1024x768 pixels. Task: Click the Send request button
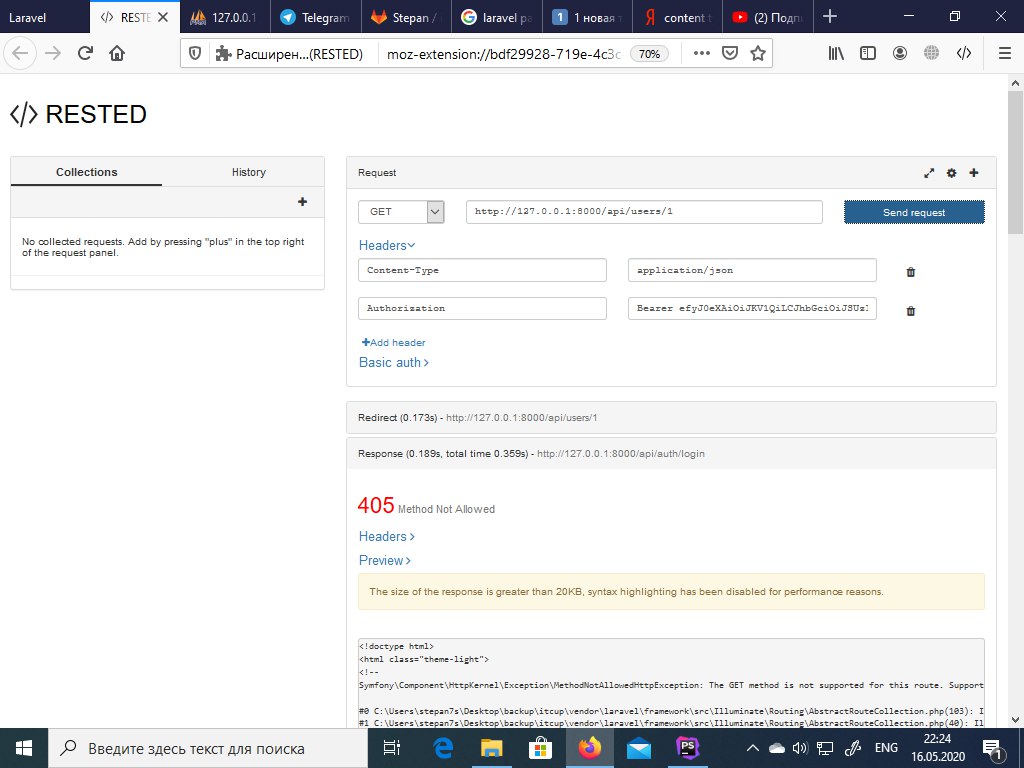pos(914,212)
